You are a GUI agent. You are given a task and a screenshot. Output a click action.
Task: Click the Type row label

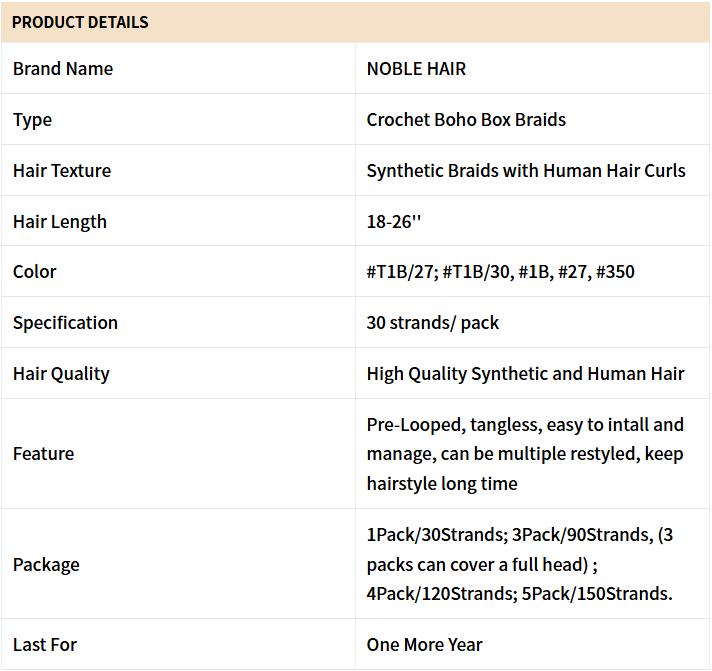32,120
